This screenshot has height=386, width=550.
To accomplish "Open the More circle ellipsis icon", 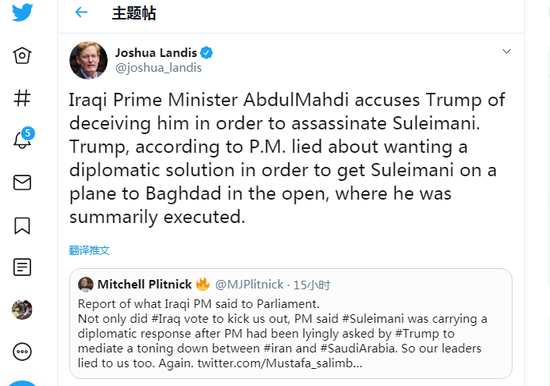I will [x=22, y=352].
